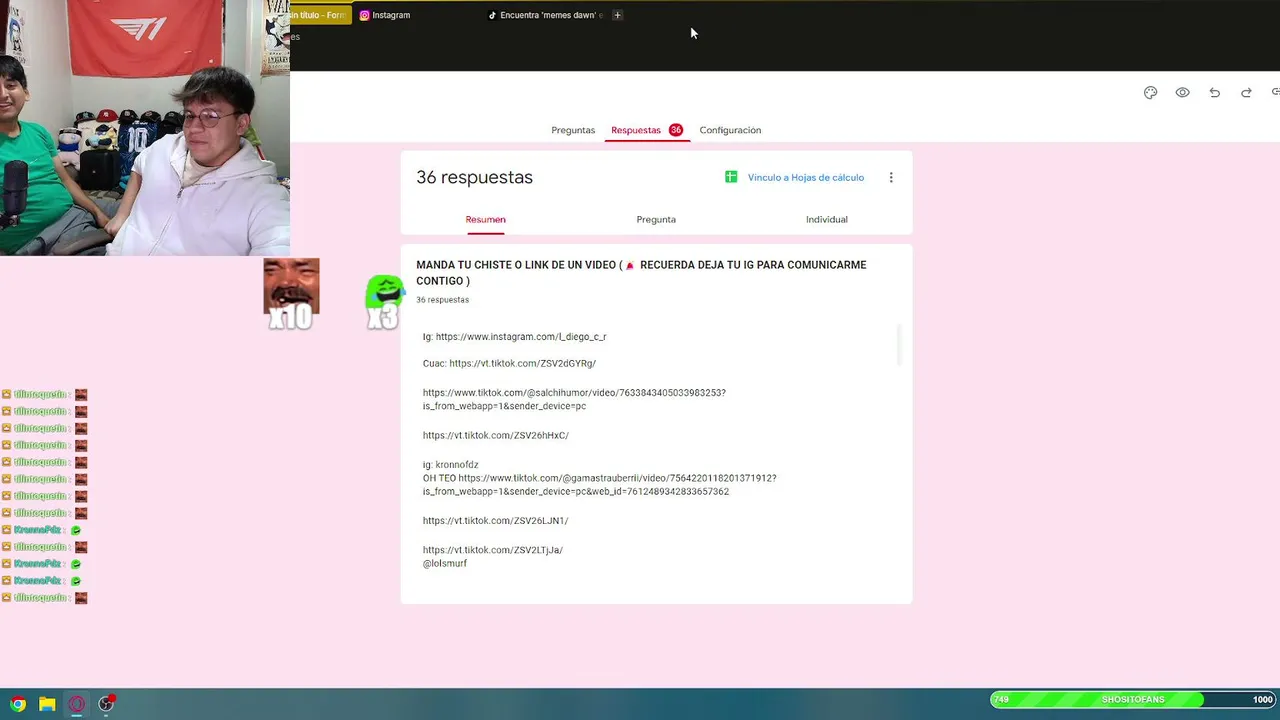Open the three-dot responses menu
Screen dimensions: 1280x720
pyautogui.click(x=891, y=177)
